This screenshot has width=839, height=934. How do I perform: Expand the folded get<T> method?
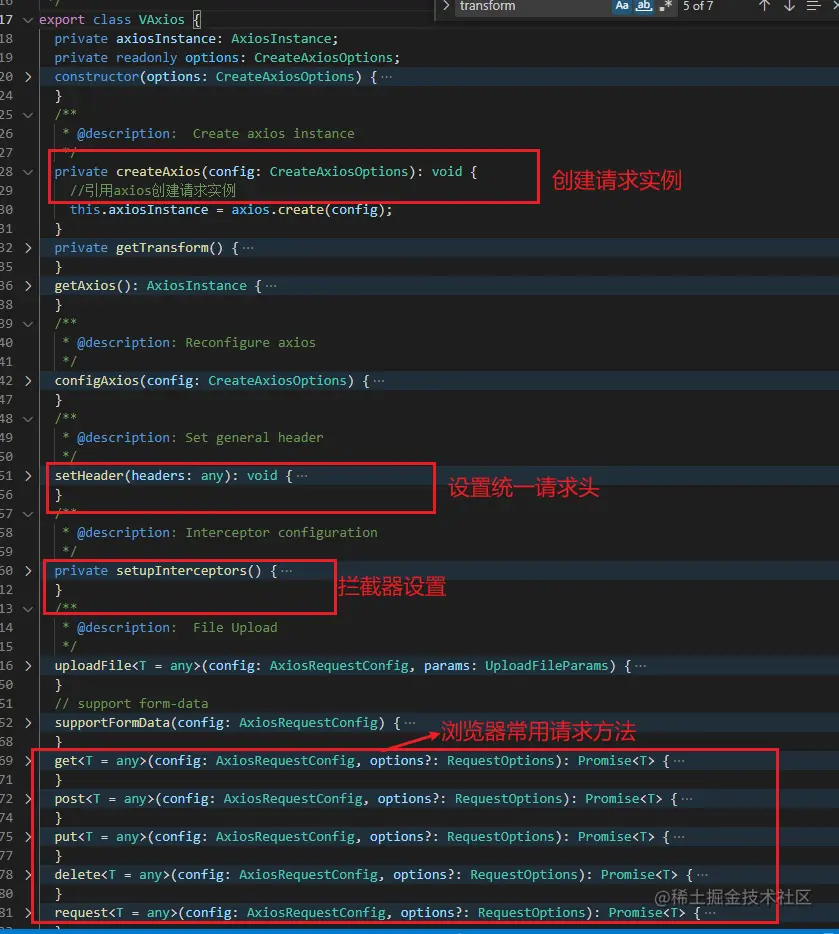(27, 761)
